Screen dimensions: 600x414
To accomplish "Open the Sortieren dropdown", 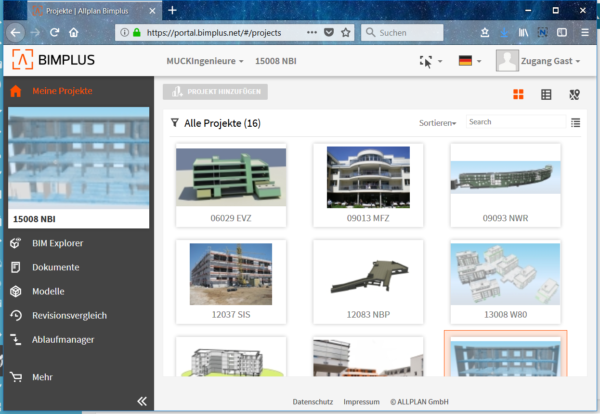I will tap(437, 123).
